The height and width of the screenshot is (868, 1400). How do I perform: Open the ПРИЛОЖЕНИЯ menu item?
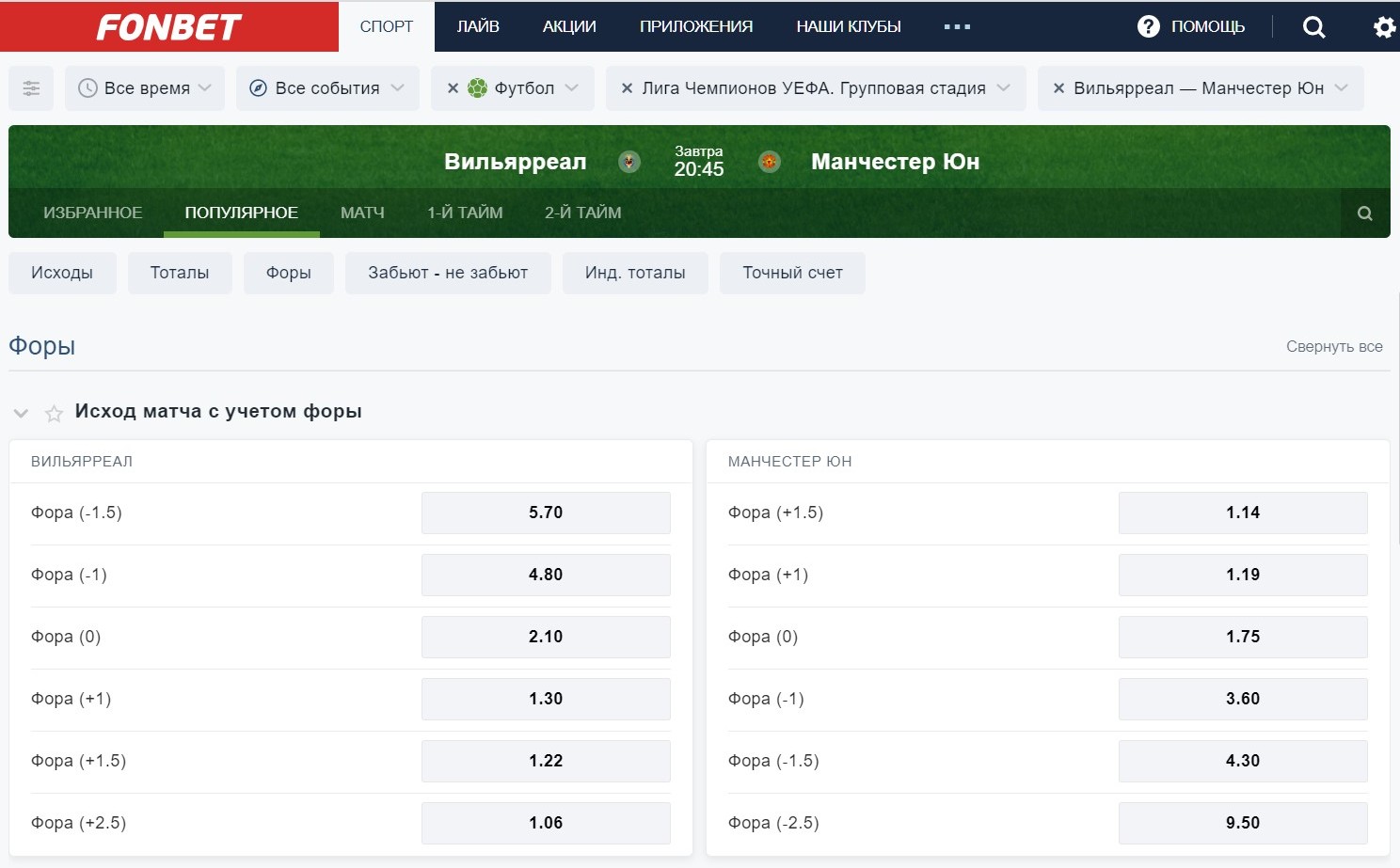point(696,26)
